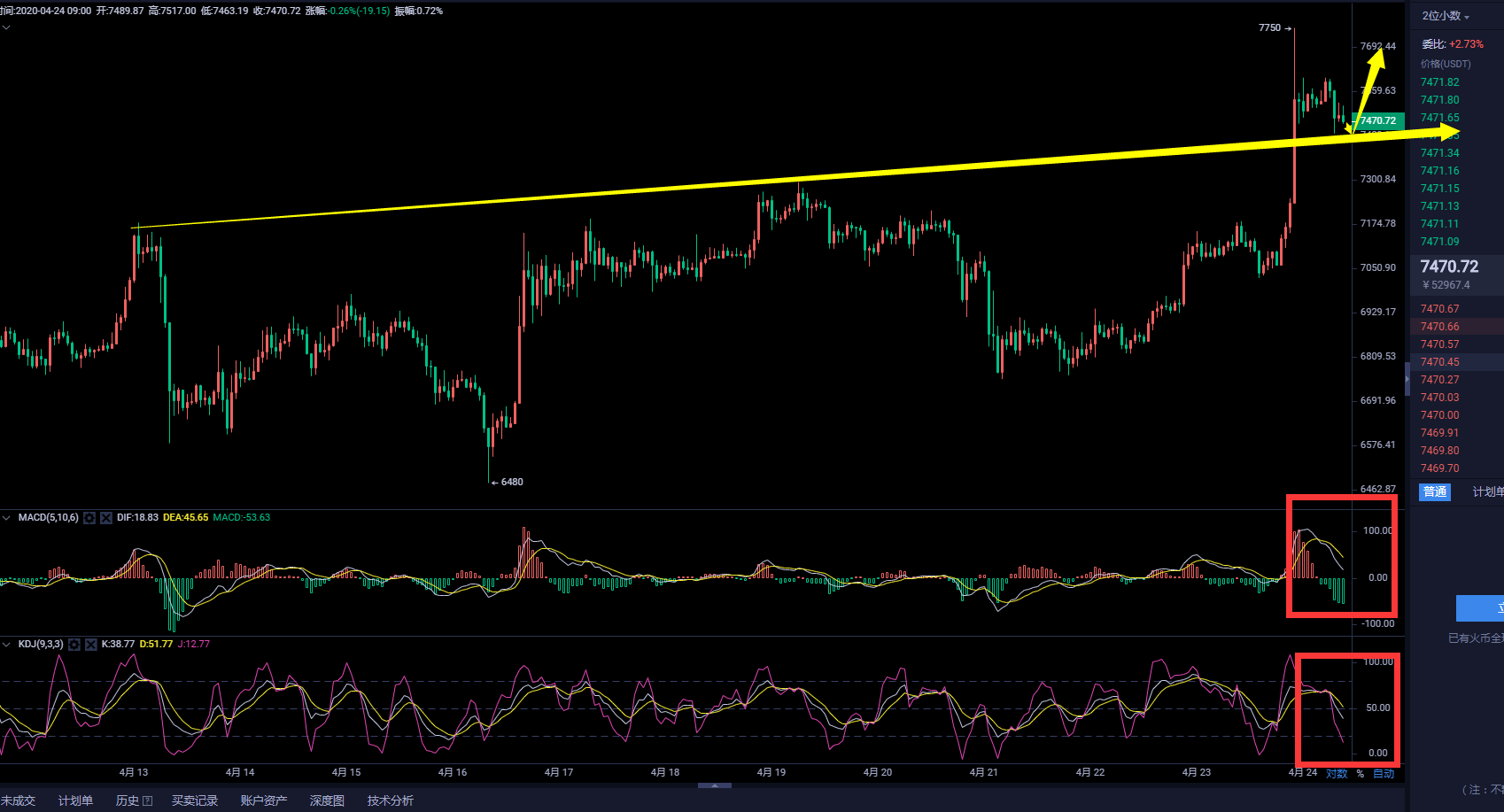Click the 价格(USDT) column header
The height and width of the screenshot is (812, 1504).
click(1446, 64)
